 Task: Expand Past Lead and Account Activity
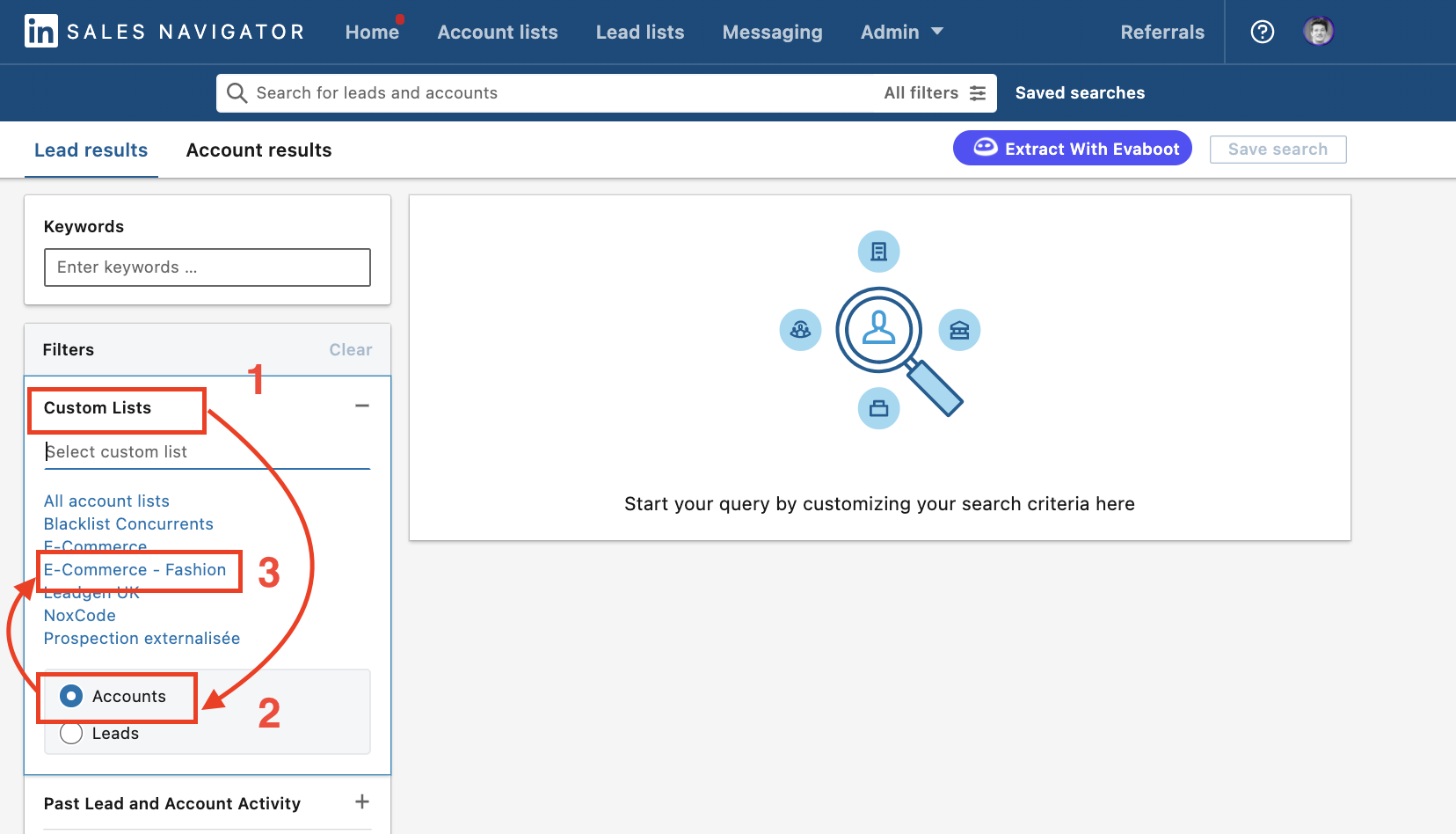tap(362, 801)
